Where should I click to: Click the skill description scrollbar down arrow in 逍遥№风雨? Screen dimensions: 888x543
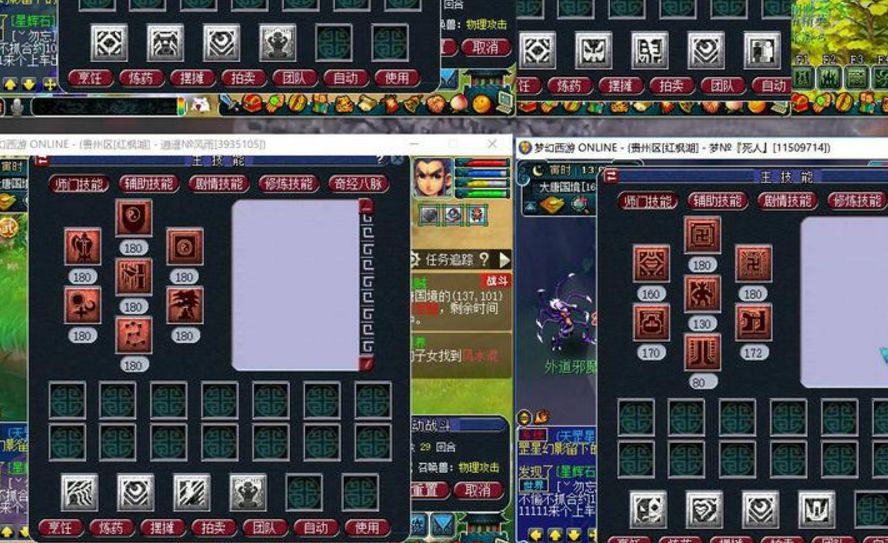click(366, 364)
